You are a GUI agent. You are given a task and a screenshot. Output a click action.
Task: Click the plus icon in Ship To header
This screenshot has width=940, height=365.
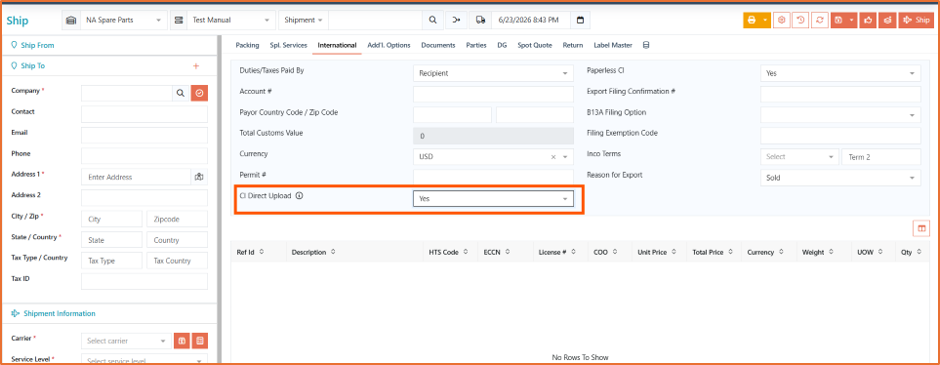(x=195, y=66)
